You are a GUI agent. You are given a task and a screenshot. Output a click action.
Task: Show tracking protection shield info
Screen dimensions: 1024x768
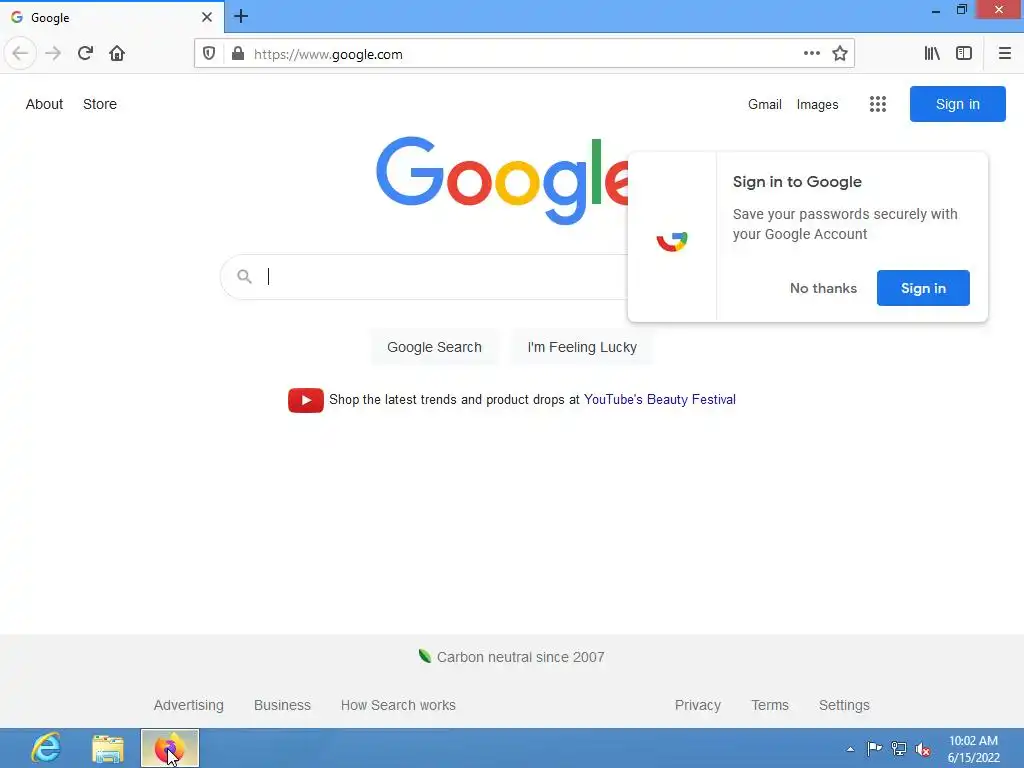pos(209,54)
